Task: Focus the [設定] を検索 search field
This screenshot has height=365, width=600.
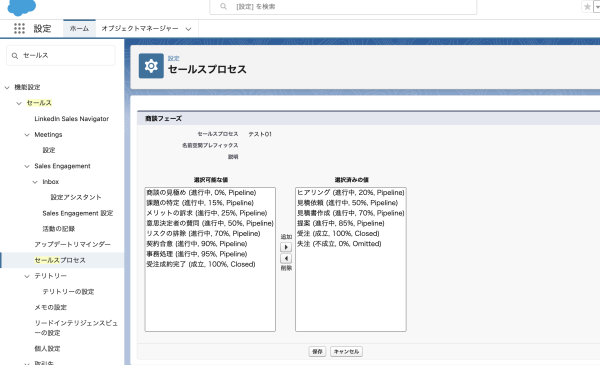Action: click(343, 7)
